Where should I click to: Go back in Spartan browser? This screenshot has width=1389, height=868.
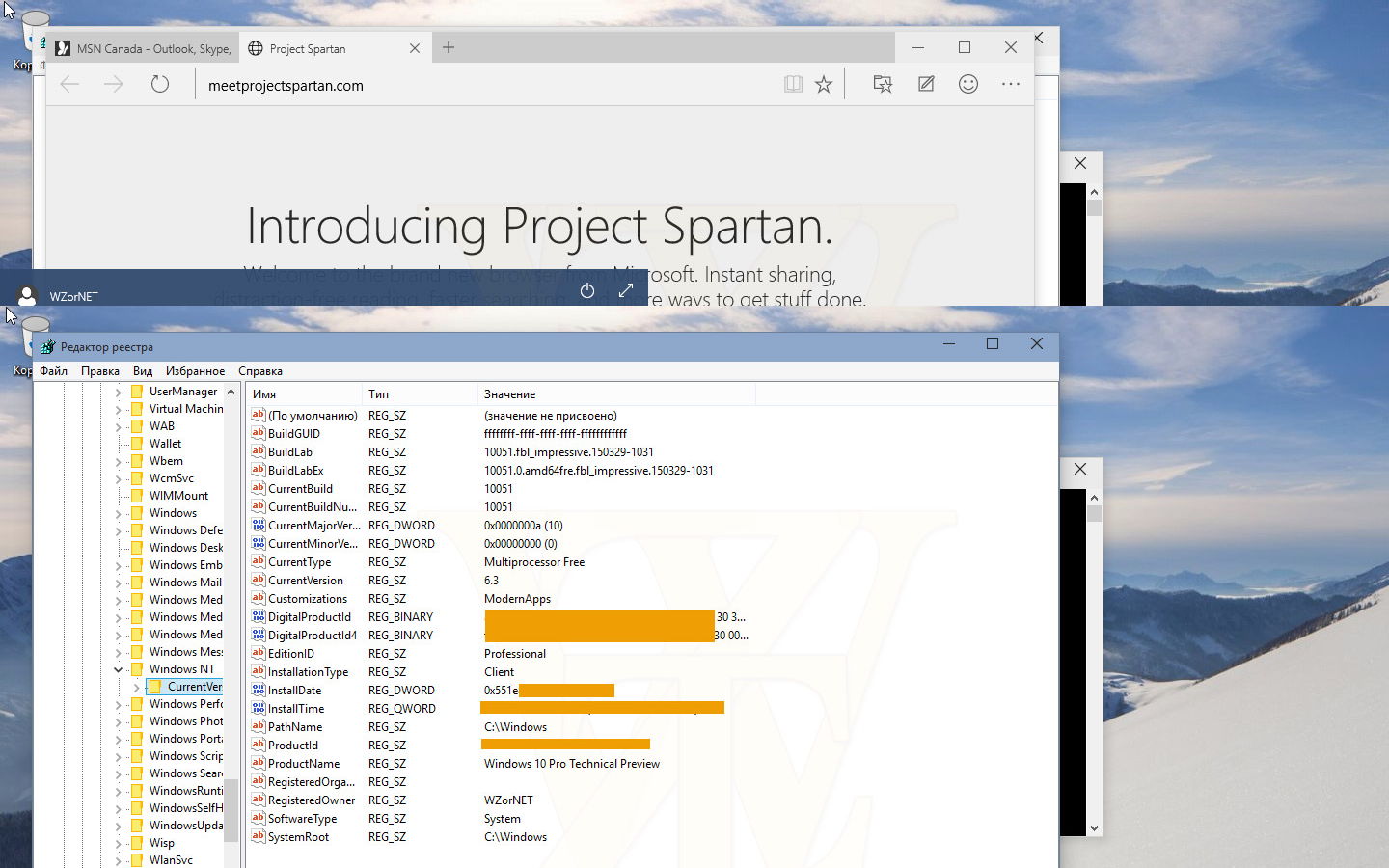coord(69,85)
